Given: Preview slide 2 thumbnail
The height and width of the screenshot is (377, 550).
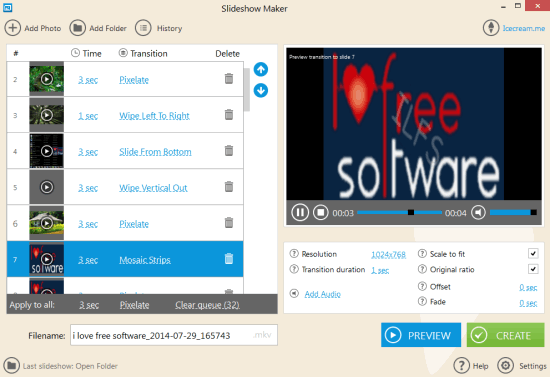Looking at the screenshot, I should coord(47,79).
